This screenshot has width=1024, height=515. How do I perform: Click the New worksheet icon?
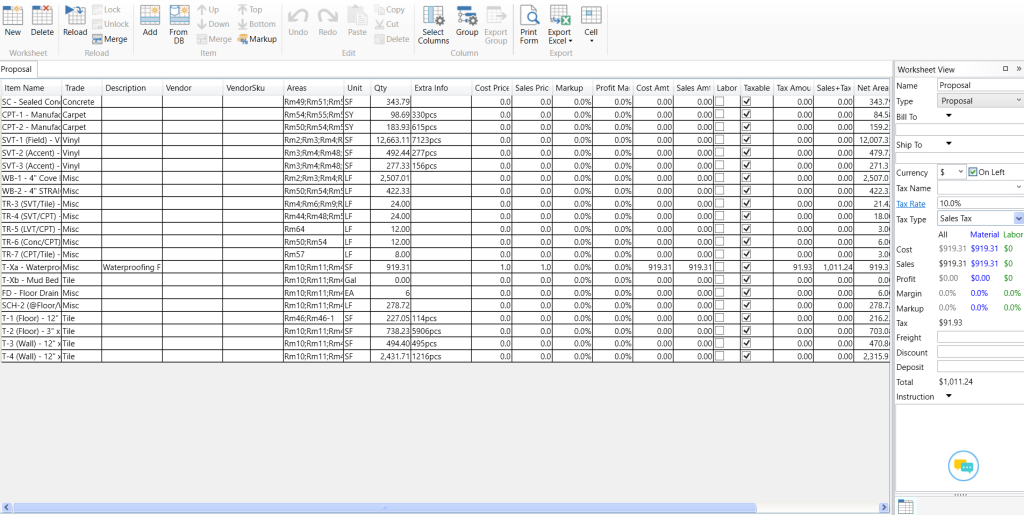click(x=13, y=20)
